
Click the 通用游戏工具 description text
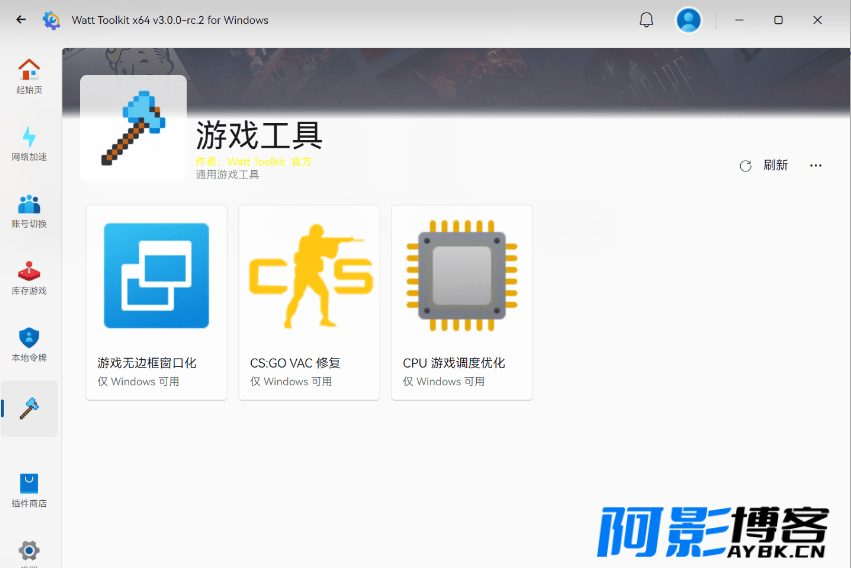pos(227,175)
